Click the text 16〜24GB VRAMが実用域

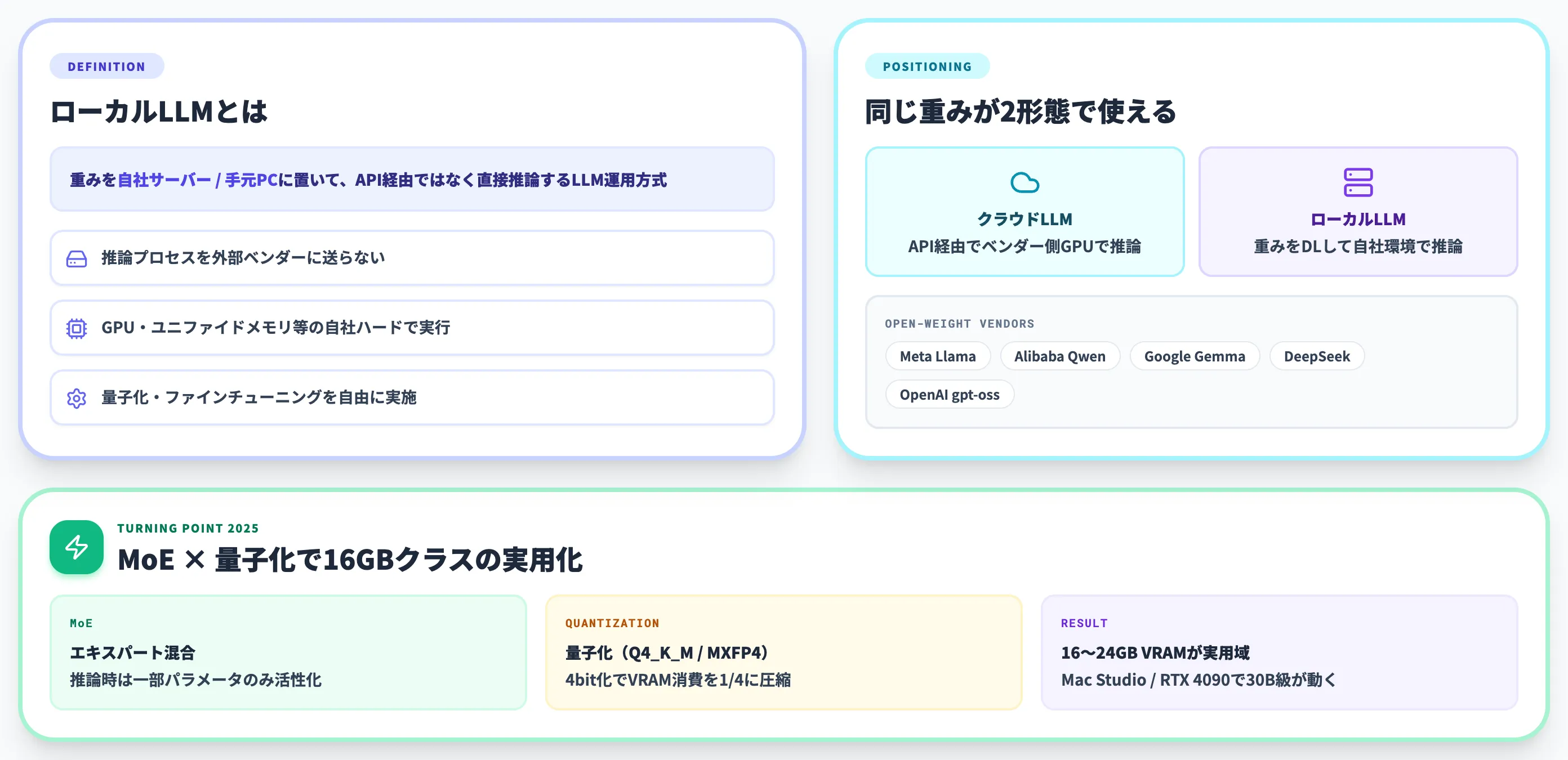pyautogui.click(x=1155, y=653)
